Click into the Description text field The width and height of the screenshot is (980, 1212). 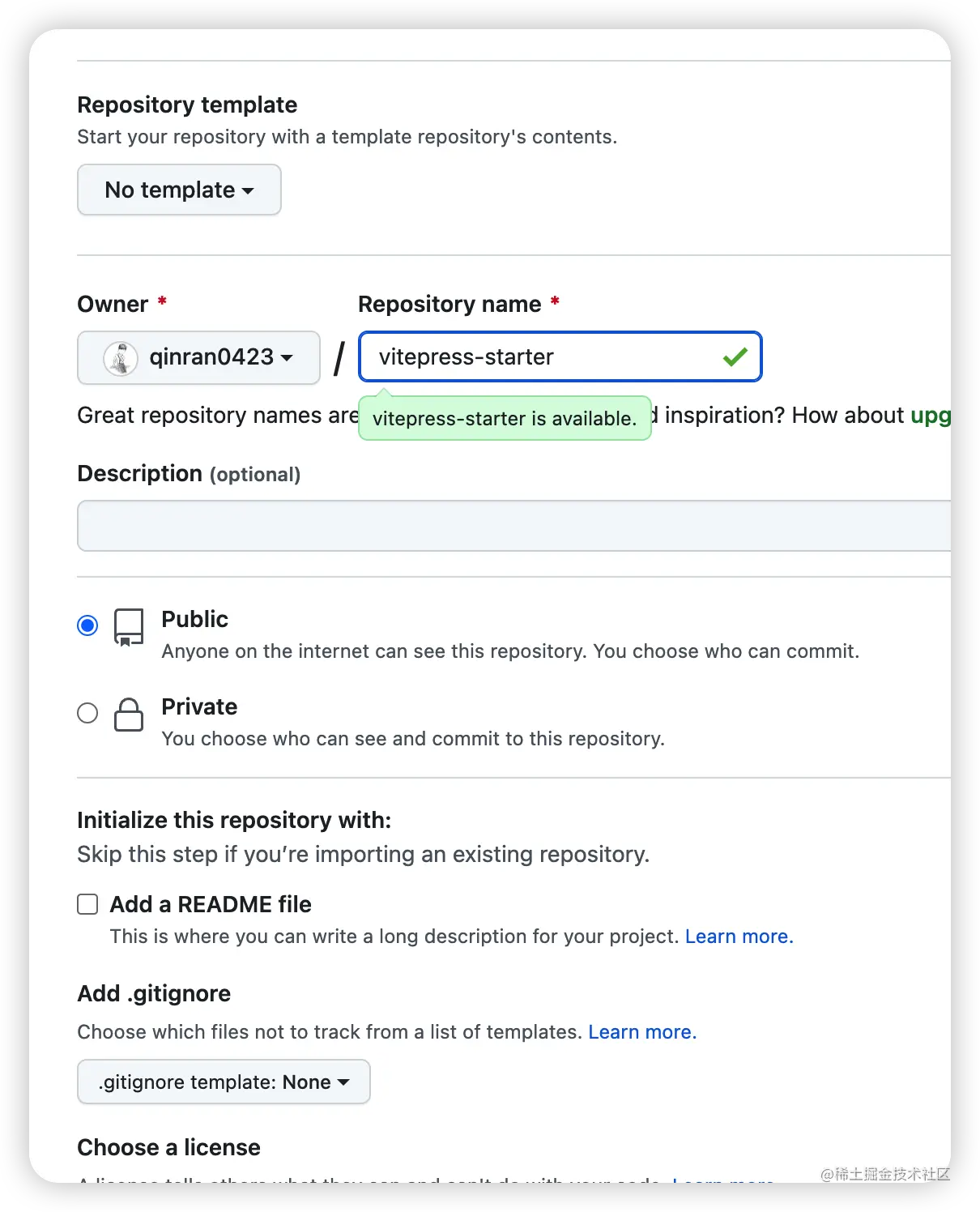513,526
